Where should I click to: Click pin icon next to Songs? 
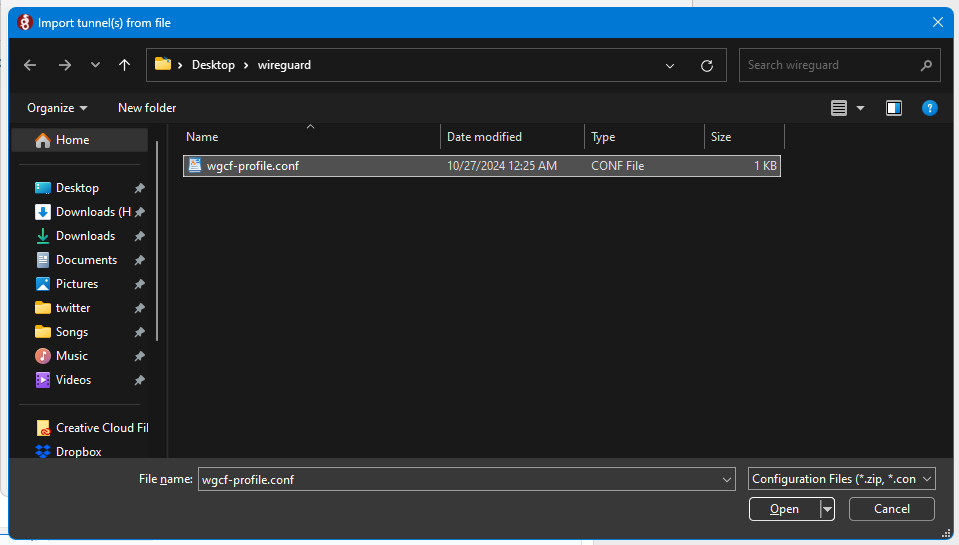tap(139, 332)
